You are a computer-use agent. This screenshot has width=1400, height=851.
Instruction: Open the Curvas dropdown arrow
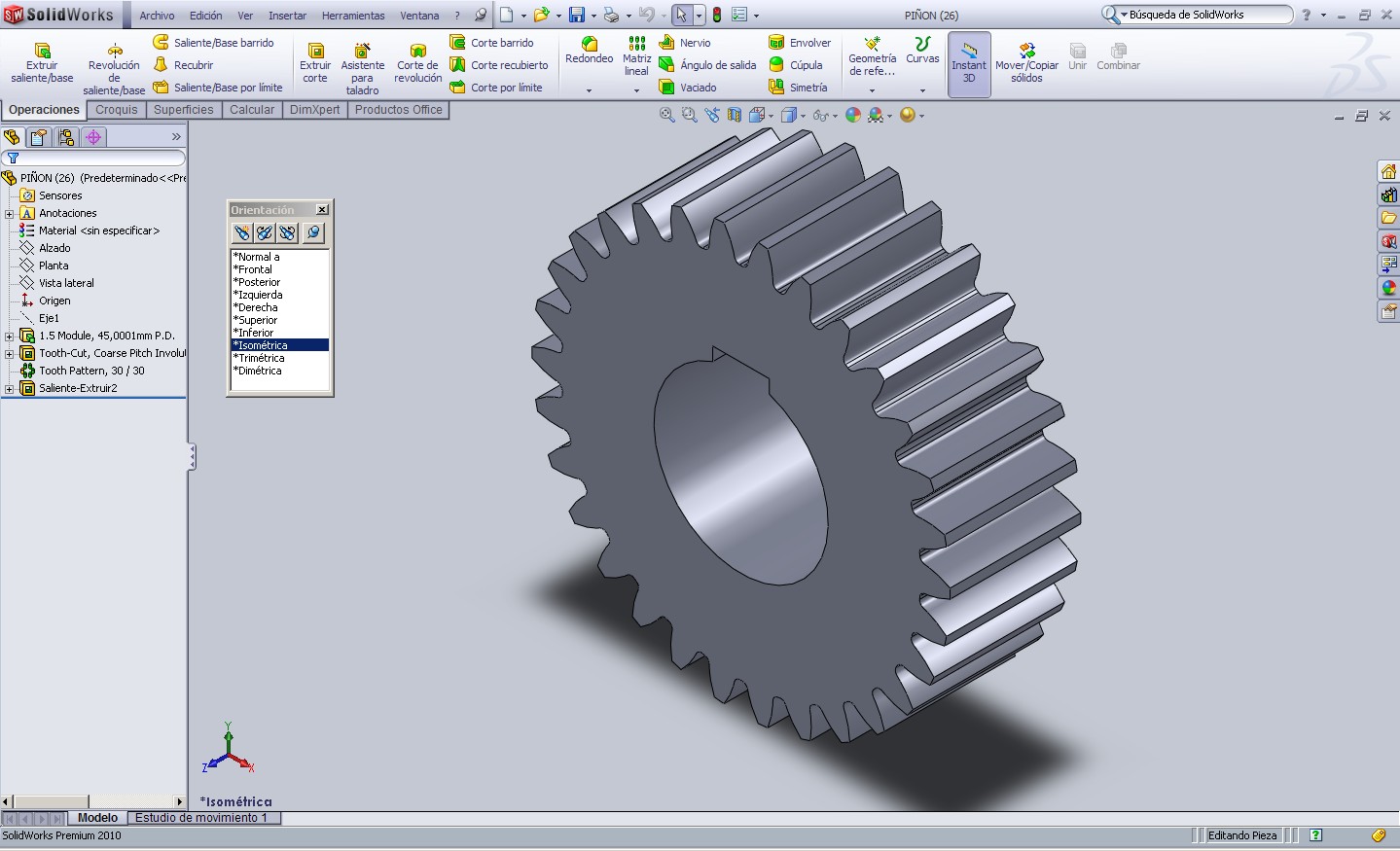[922, 90]
